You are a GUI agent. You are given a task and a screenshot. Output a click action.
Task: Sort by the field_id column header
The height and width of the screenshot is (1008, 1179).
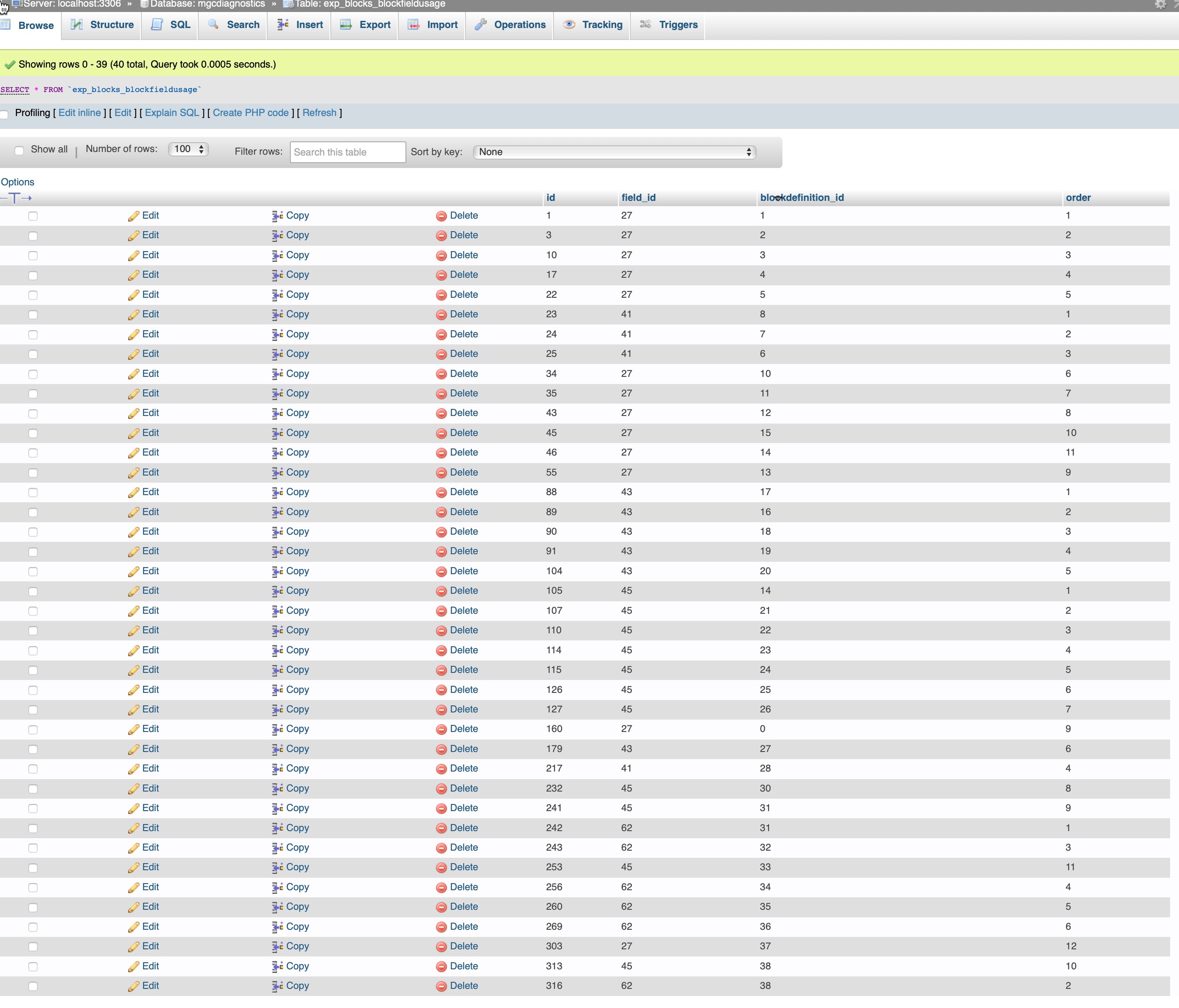638,197
